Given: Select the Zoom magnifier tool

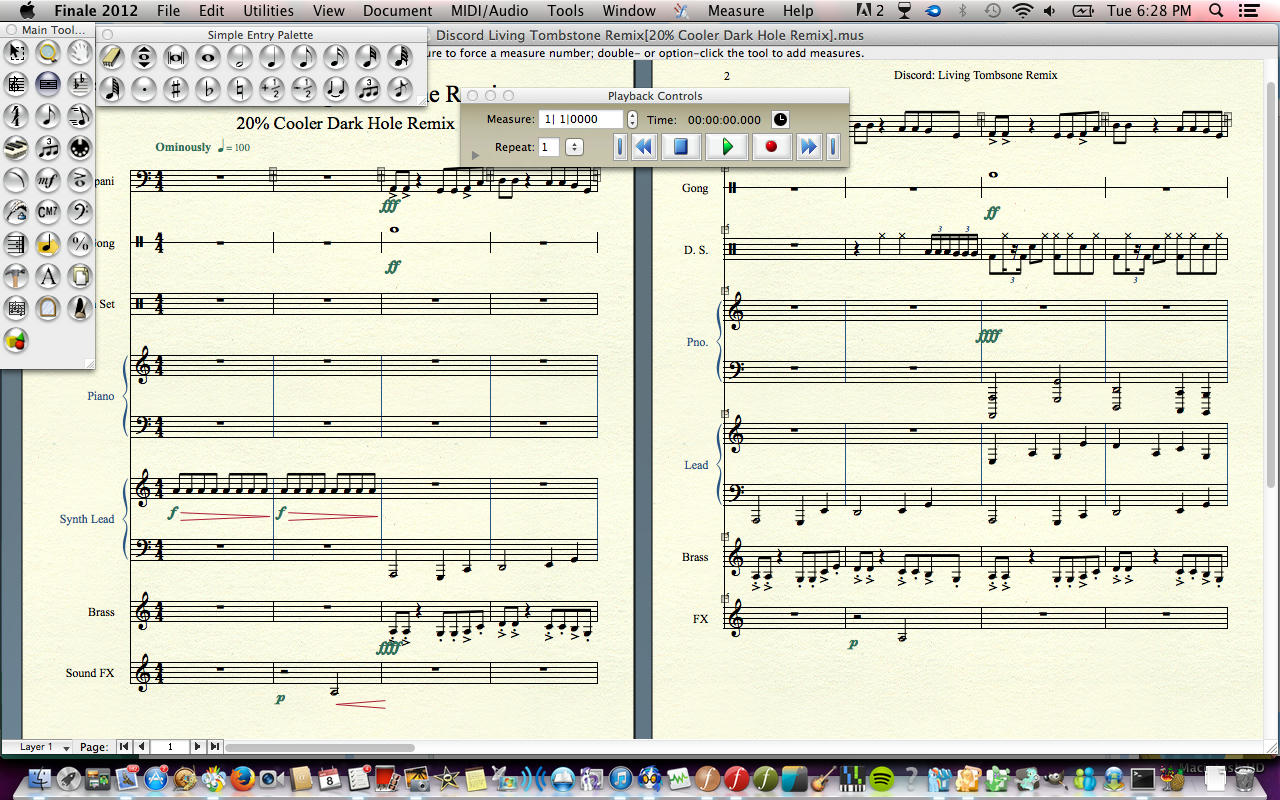Looking at the screenshot, I should 47,53.
